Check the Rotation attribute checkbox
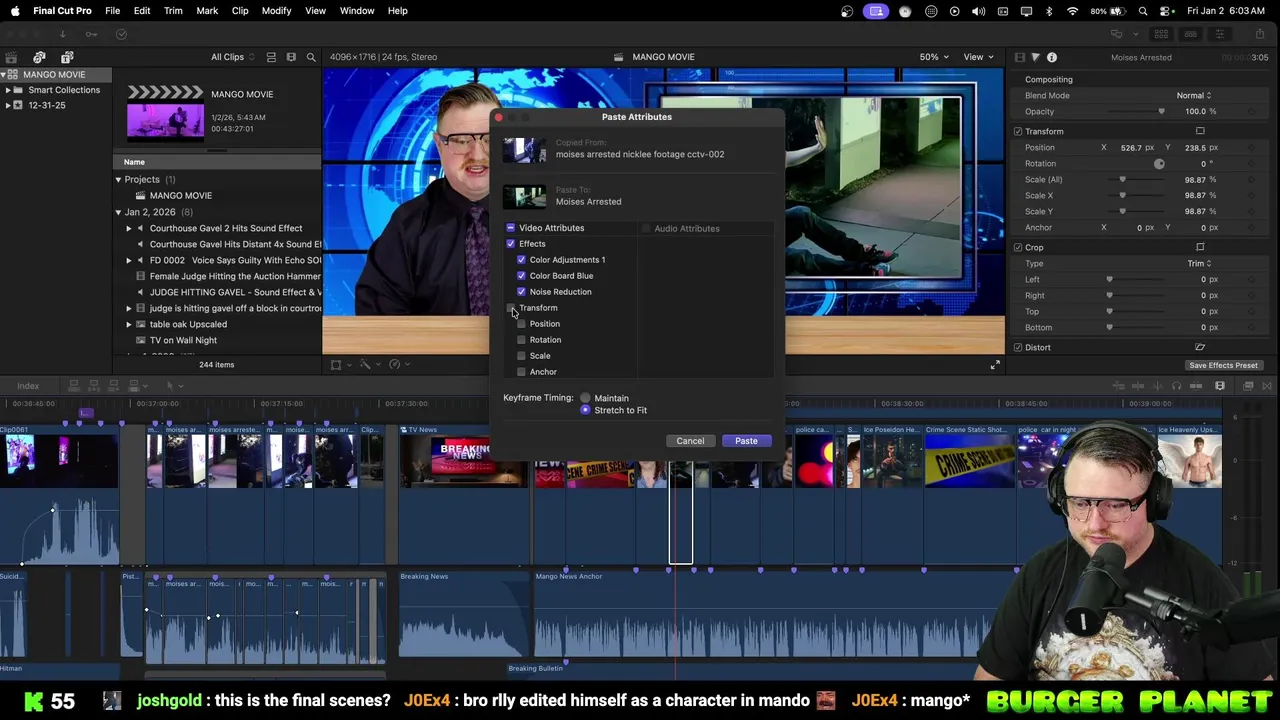This screenshot has height=720, width=1280. click(x=521, y=340)
